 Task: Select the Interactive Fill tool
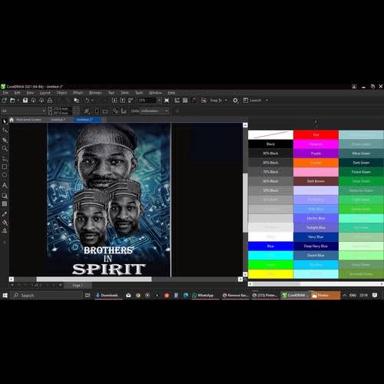4,223
